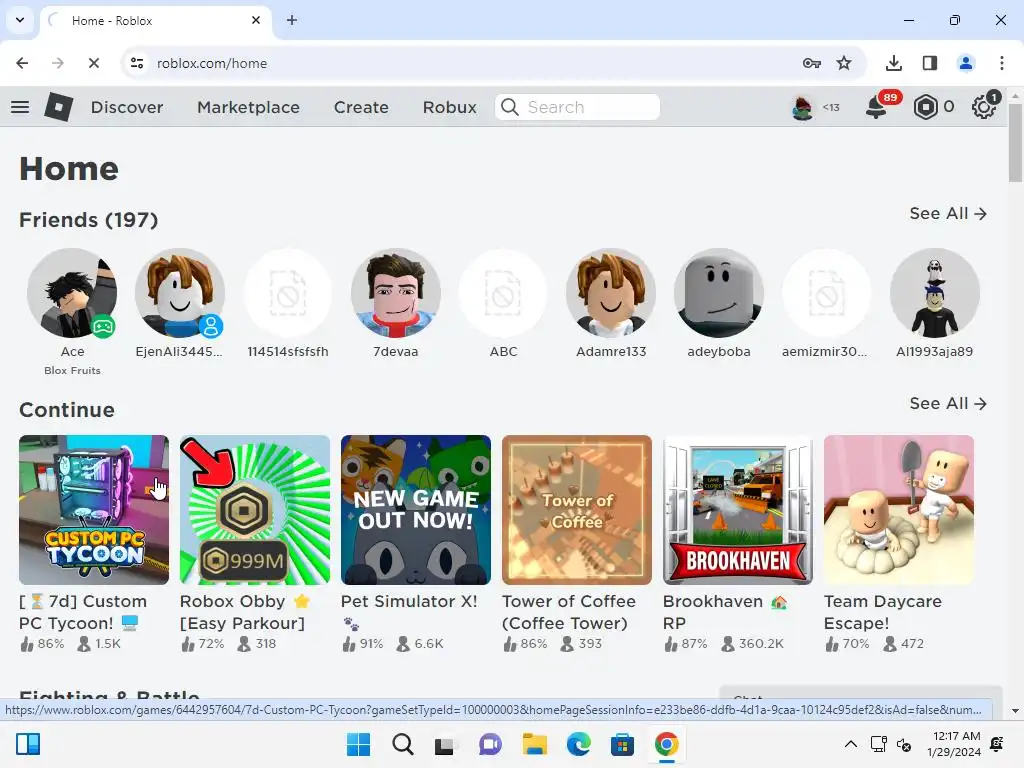Click the Chrome icon on the taskbar
This screenshot has height=768, width=1024.
[666, 744]
